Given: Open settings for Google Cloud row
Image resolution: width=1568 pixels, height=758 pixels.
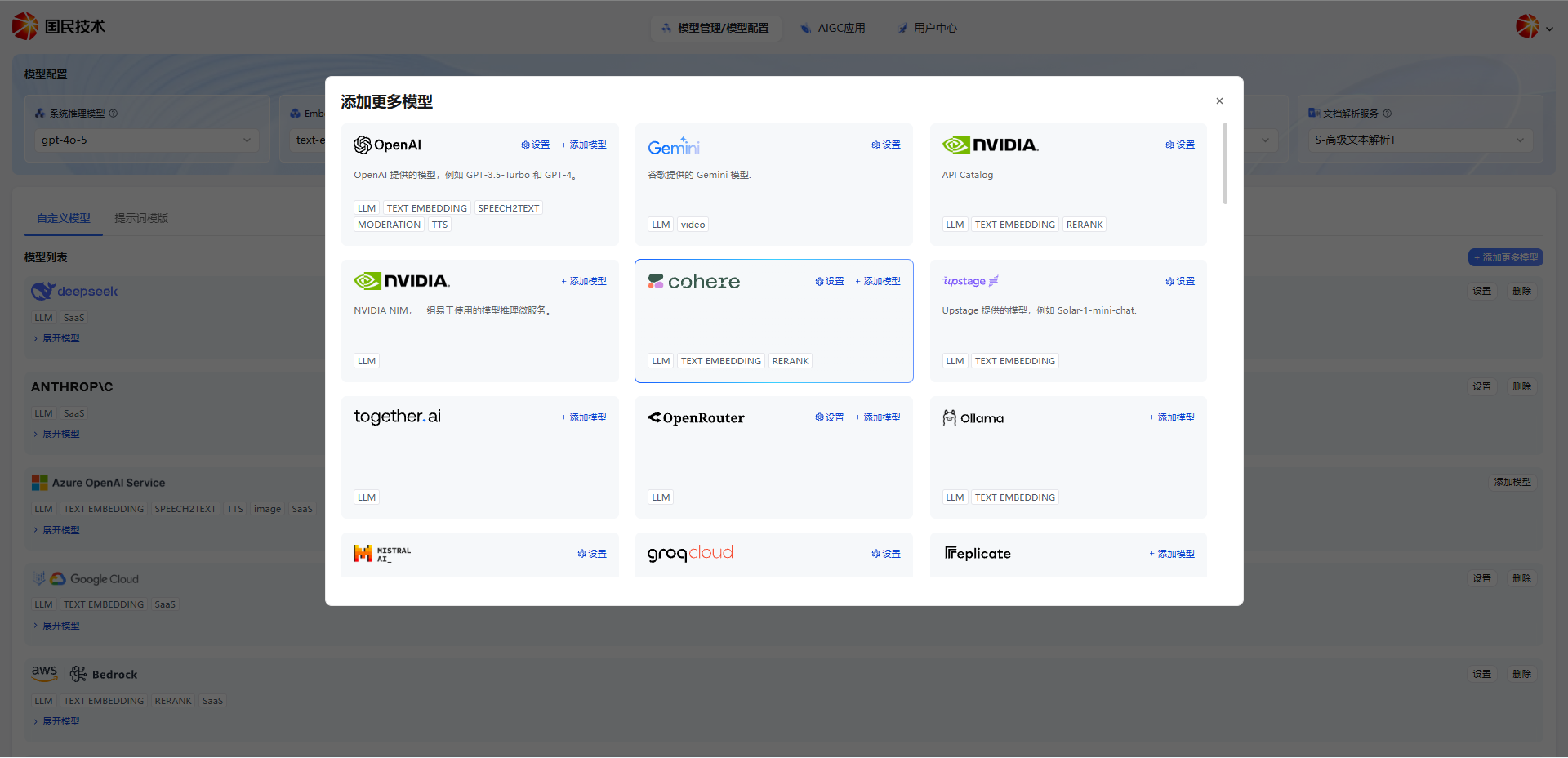Looking at the screenshot, I should pos(1482,578).
